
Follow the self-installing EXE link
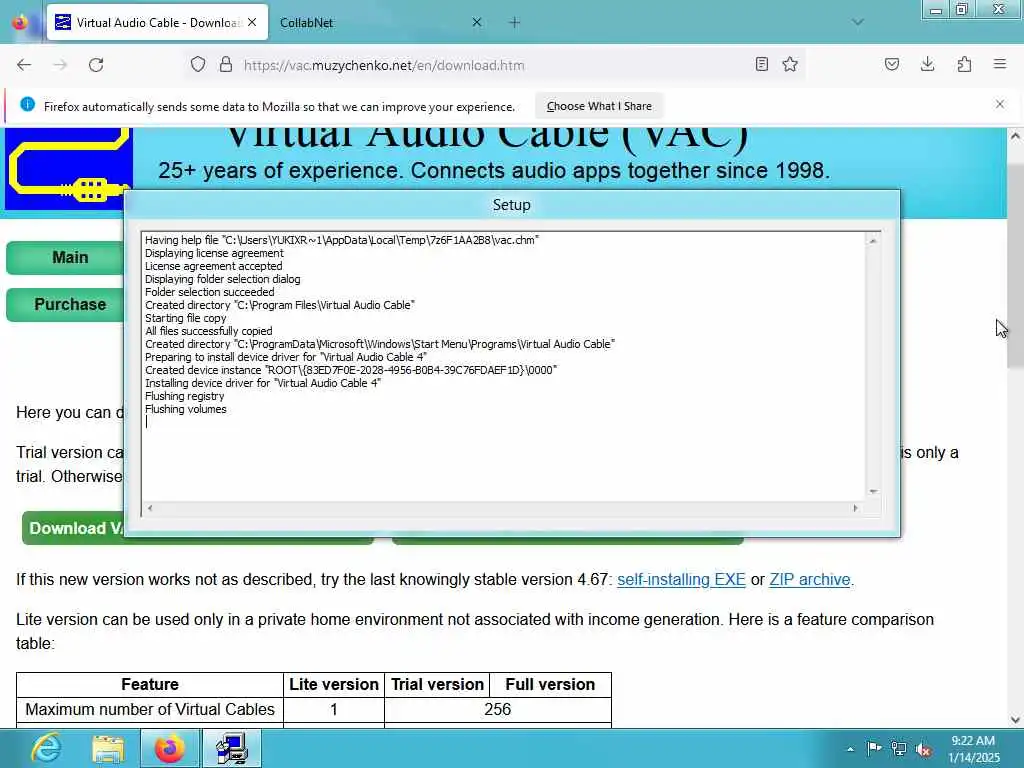click(x=681, y=579)
